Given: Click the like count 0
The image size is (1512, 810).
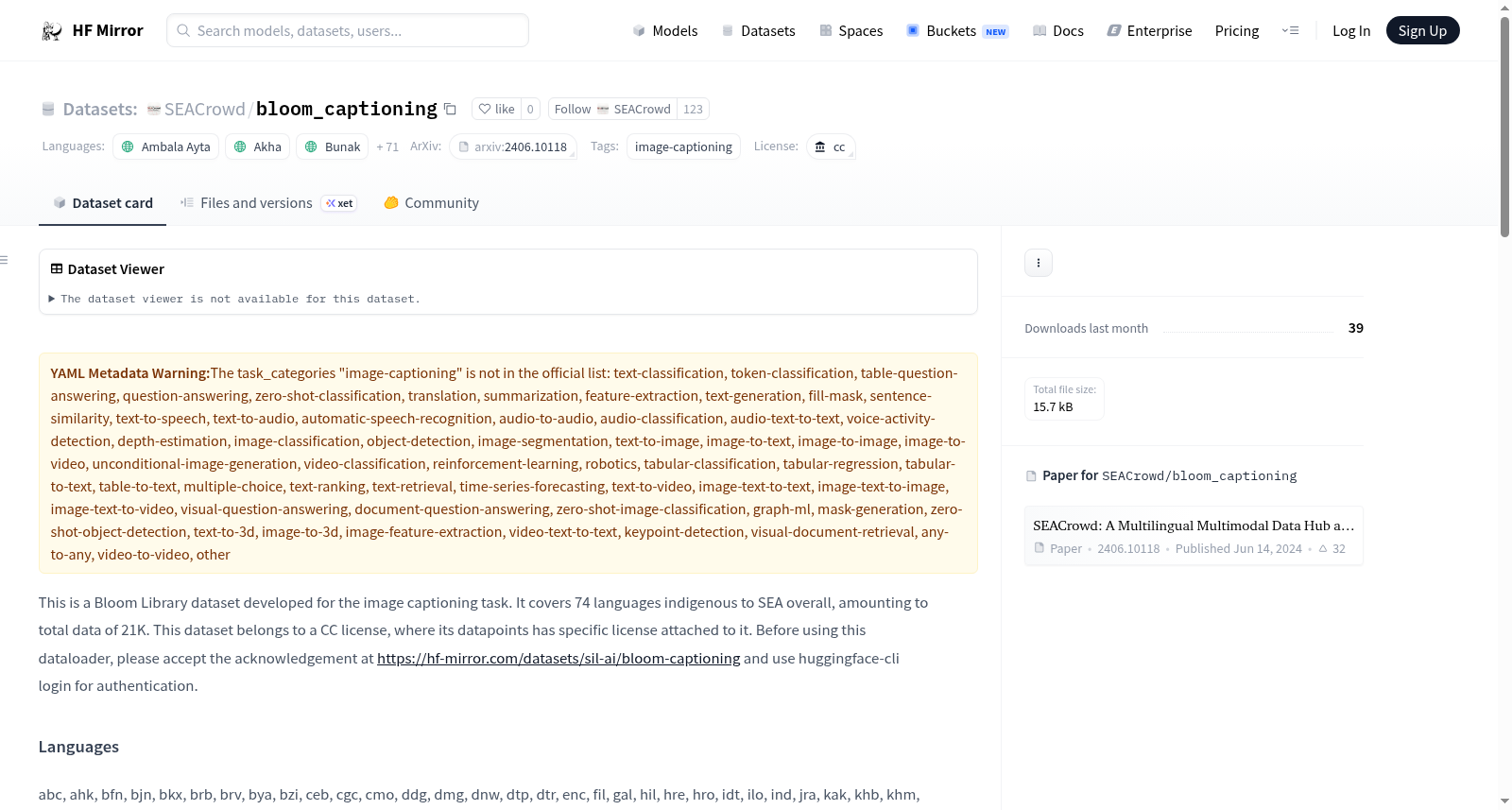Looking at the screenshot, I should point(530,110).
